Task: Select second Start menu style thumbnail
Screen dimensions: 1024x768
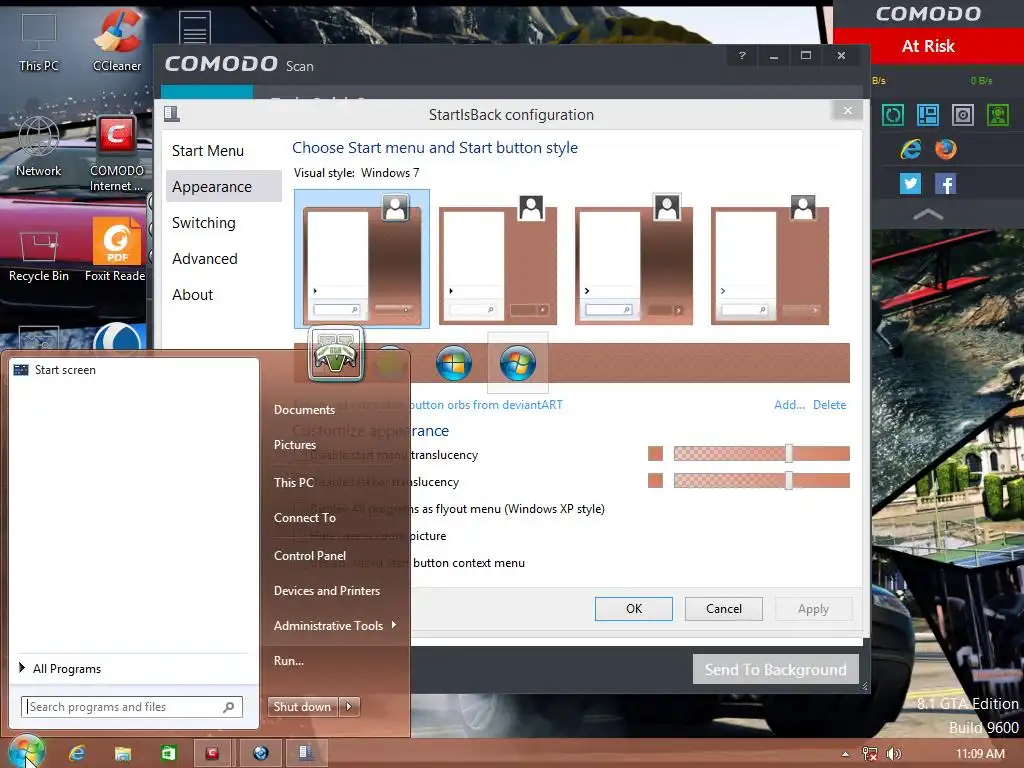Action: (498, 259)
